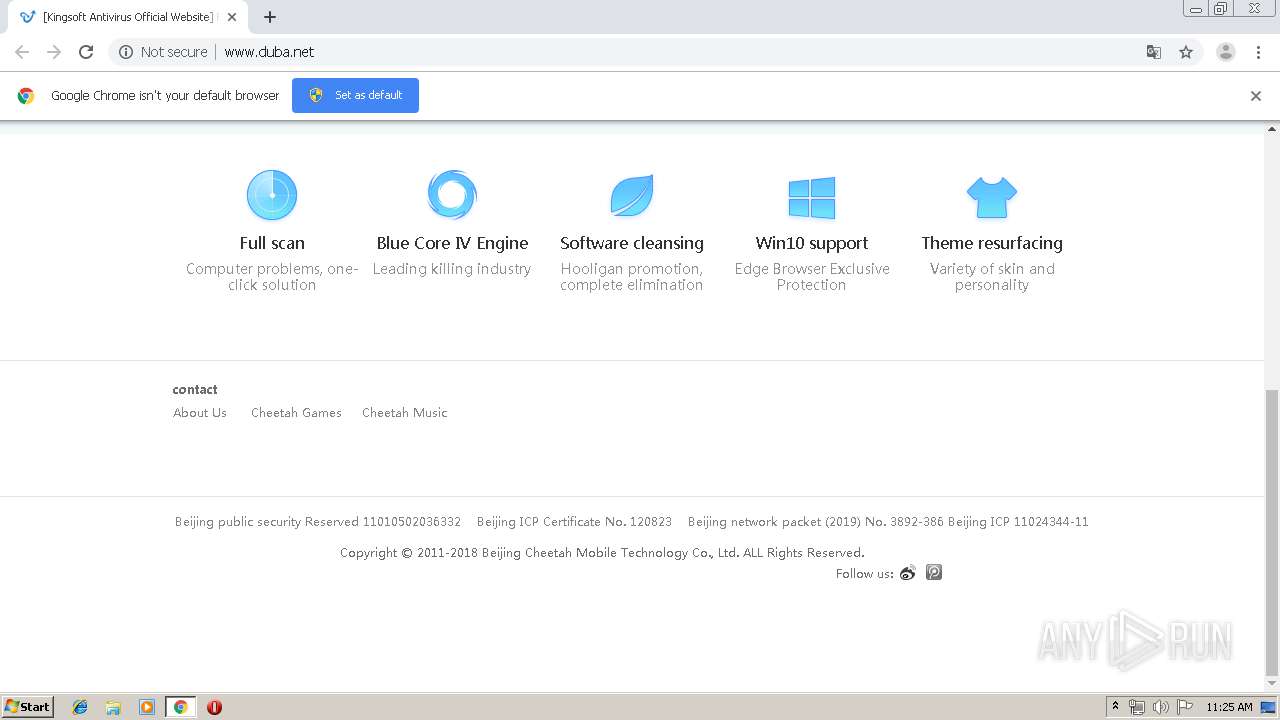Click Set as default button
Image resolution: width=1280 pixels, height=720 pixels.
tap(355, 95)
